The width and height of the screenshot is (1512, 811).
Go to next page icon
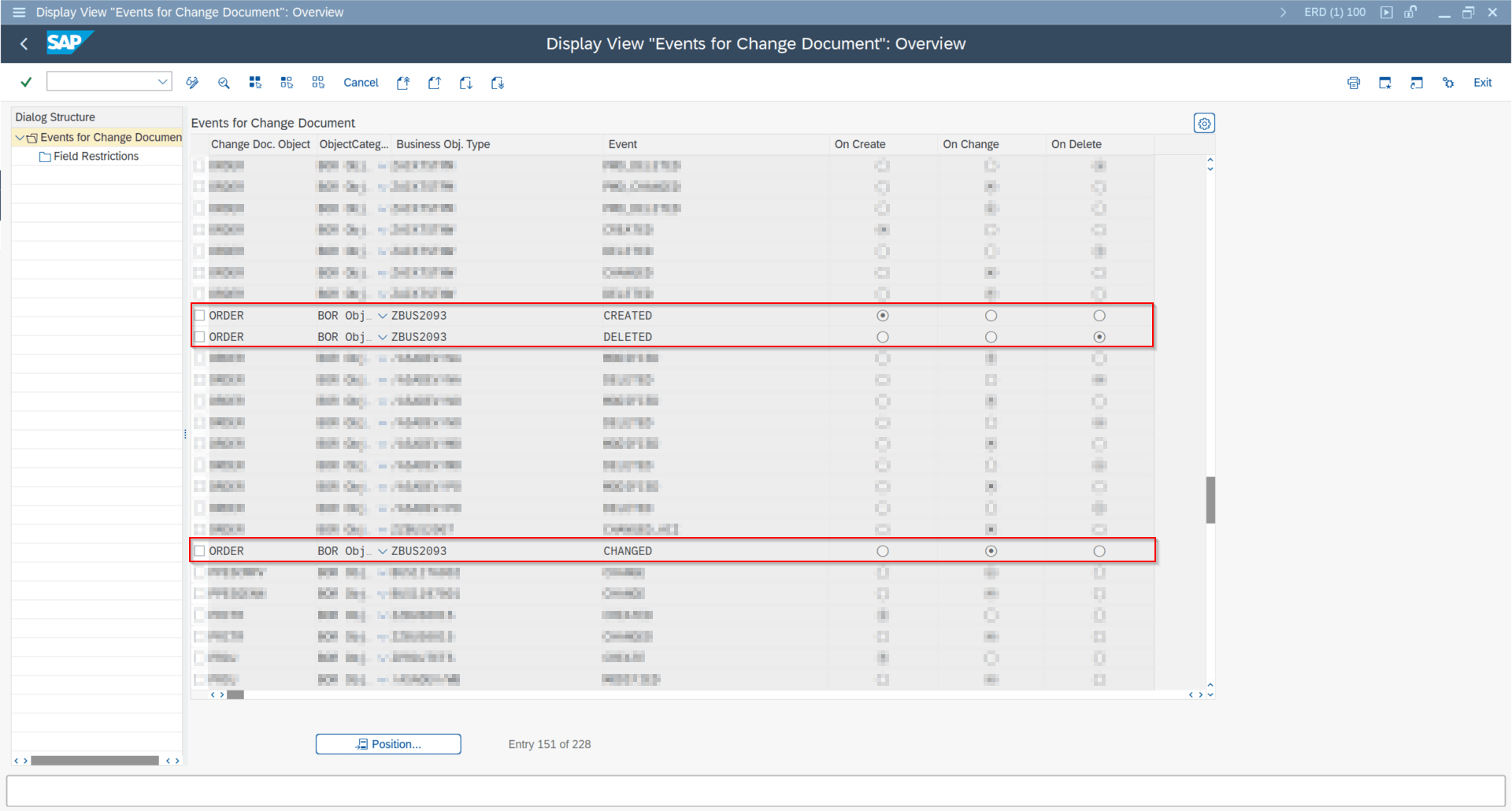point(466,83)
